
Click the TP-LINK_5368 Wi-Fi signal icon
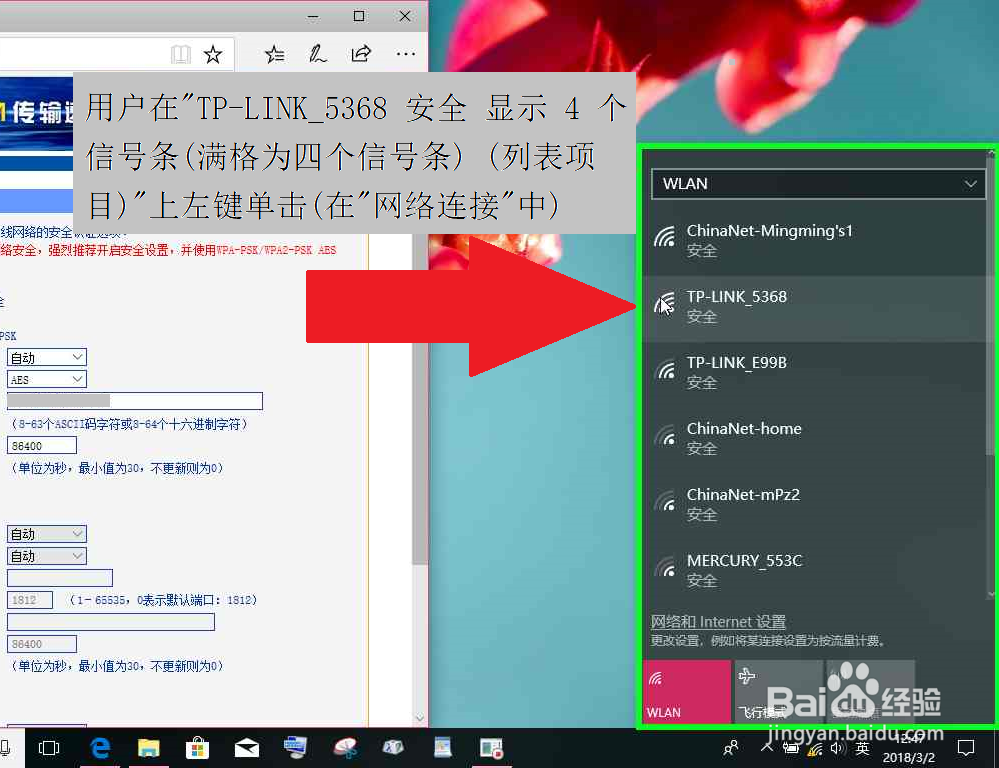pyautogui.click(x=665, y=302)
